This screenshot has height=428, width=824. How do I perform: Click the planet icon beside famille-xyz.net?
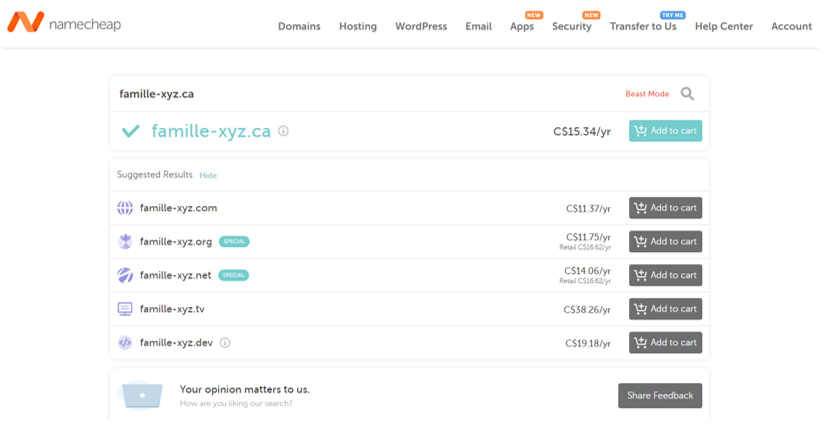[125, 275]
